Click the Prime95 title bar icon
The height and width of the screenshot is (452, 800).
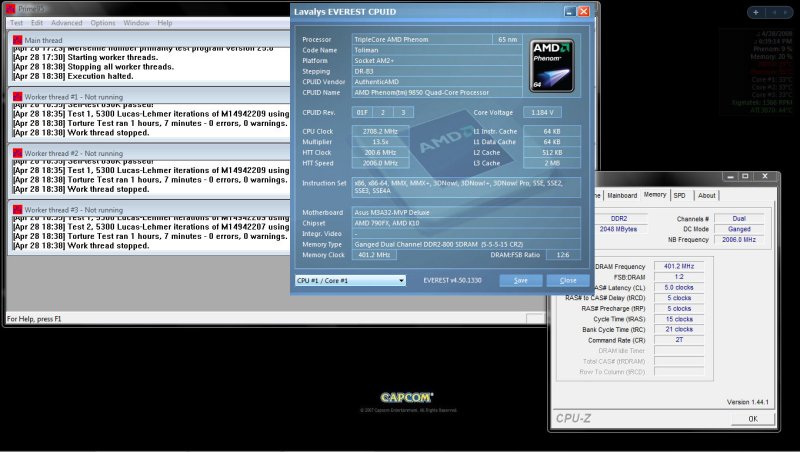pyautogui.click(x=10, y=9)
